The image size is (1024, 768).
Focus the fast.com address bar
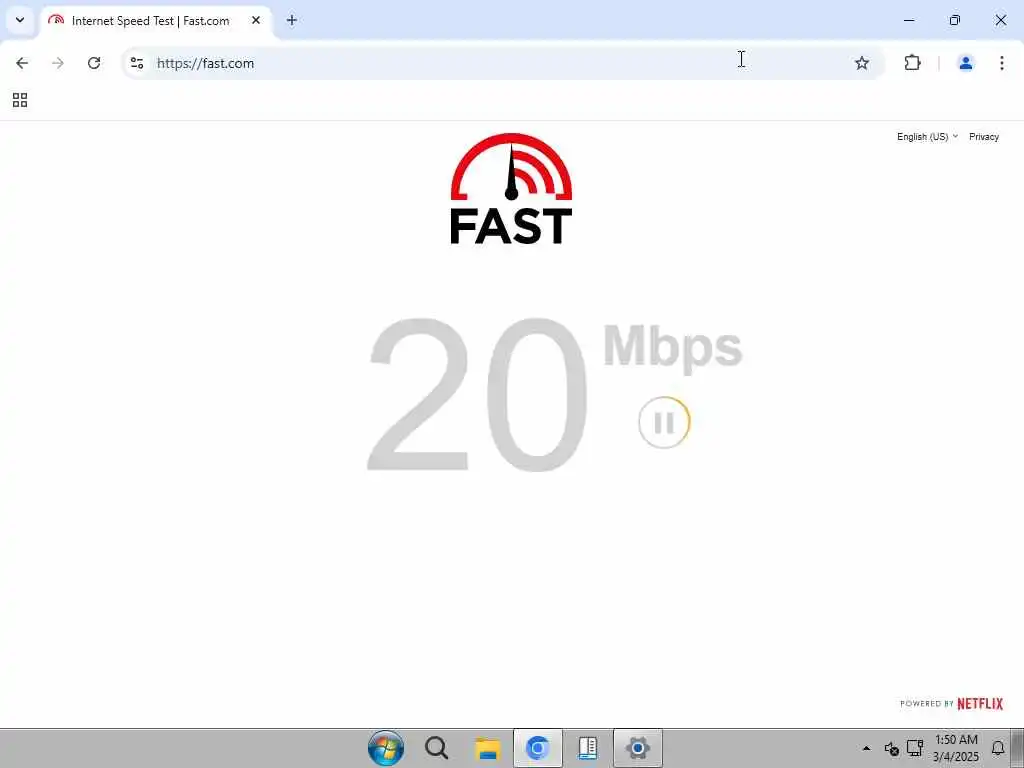click(496, 63)
